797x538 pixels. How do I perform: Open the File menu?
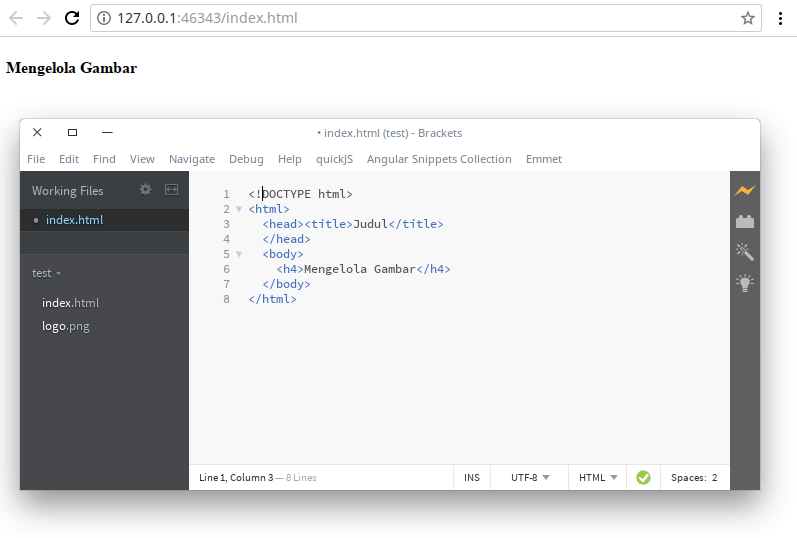pyautogui.click(x=36, y=159)
